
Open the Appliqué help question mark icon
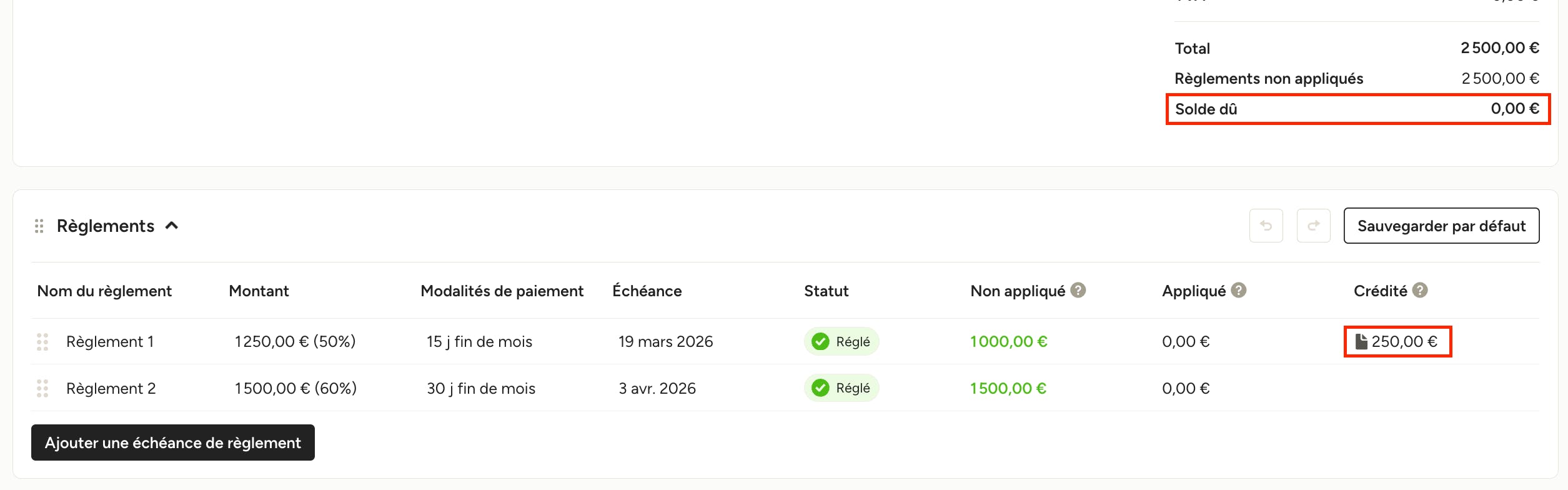[1239, 290]
